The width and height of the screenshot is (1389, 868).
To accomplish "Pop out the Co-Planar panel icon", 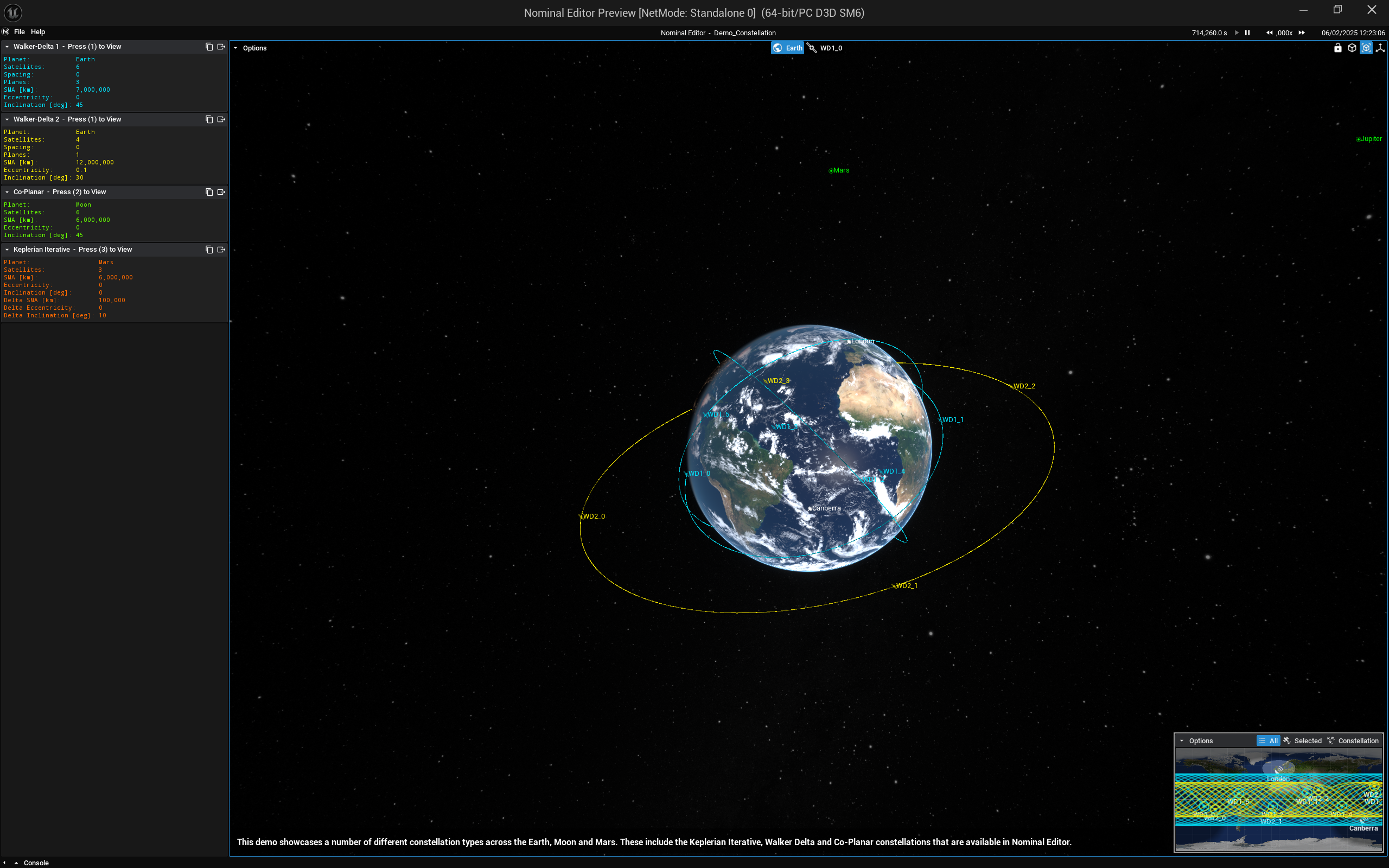I will pyautogui.click(x=221, y=192).
